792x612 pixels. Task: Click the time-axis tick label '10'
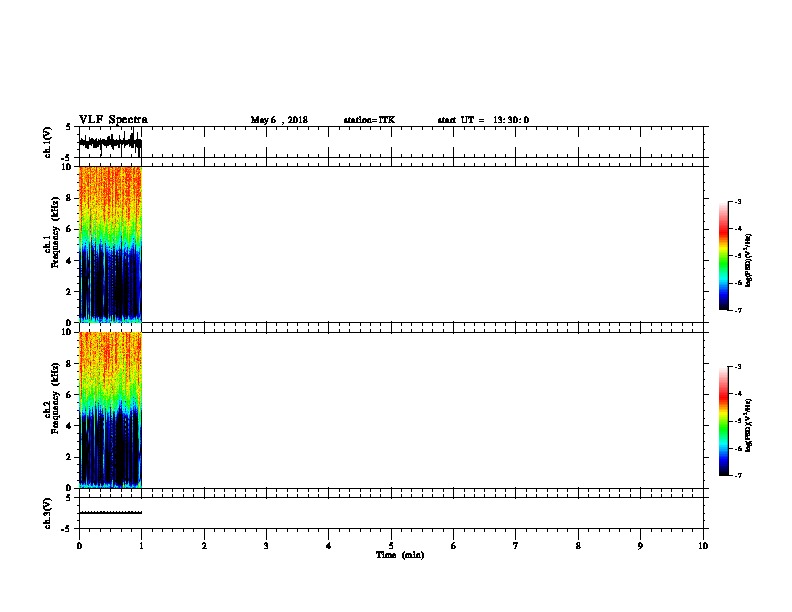coord(703,545)
